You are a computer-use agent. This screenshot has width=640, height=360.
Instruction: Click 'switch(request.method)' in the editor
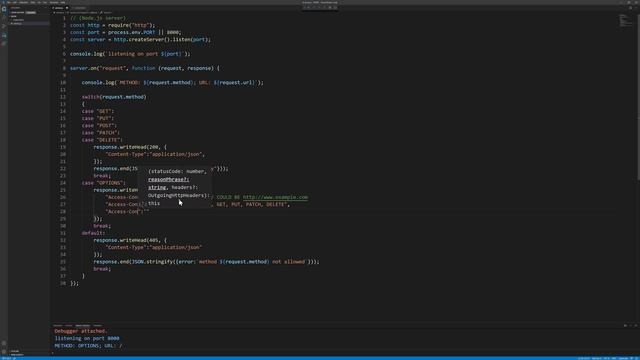(114, 97)
